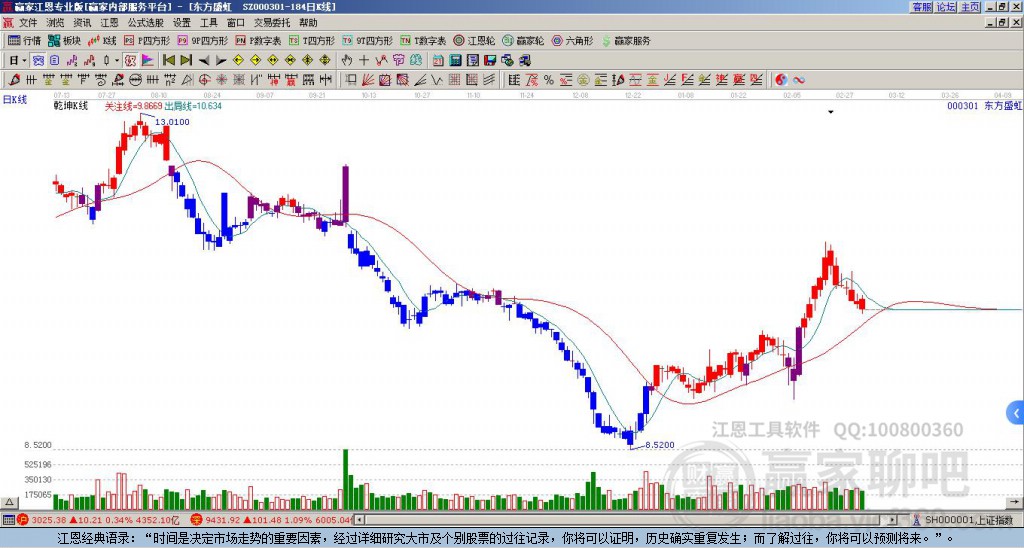Image resolution: width=1024 pixels, height=548 pixels.
Task: Expand the blue side panel chevron
Action: [1016, 413]
